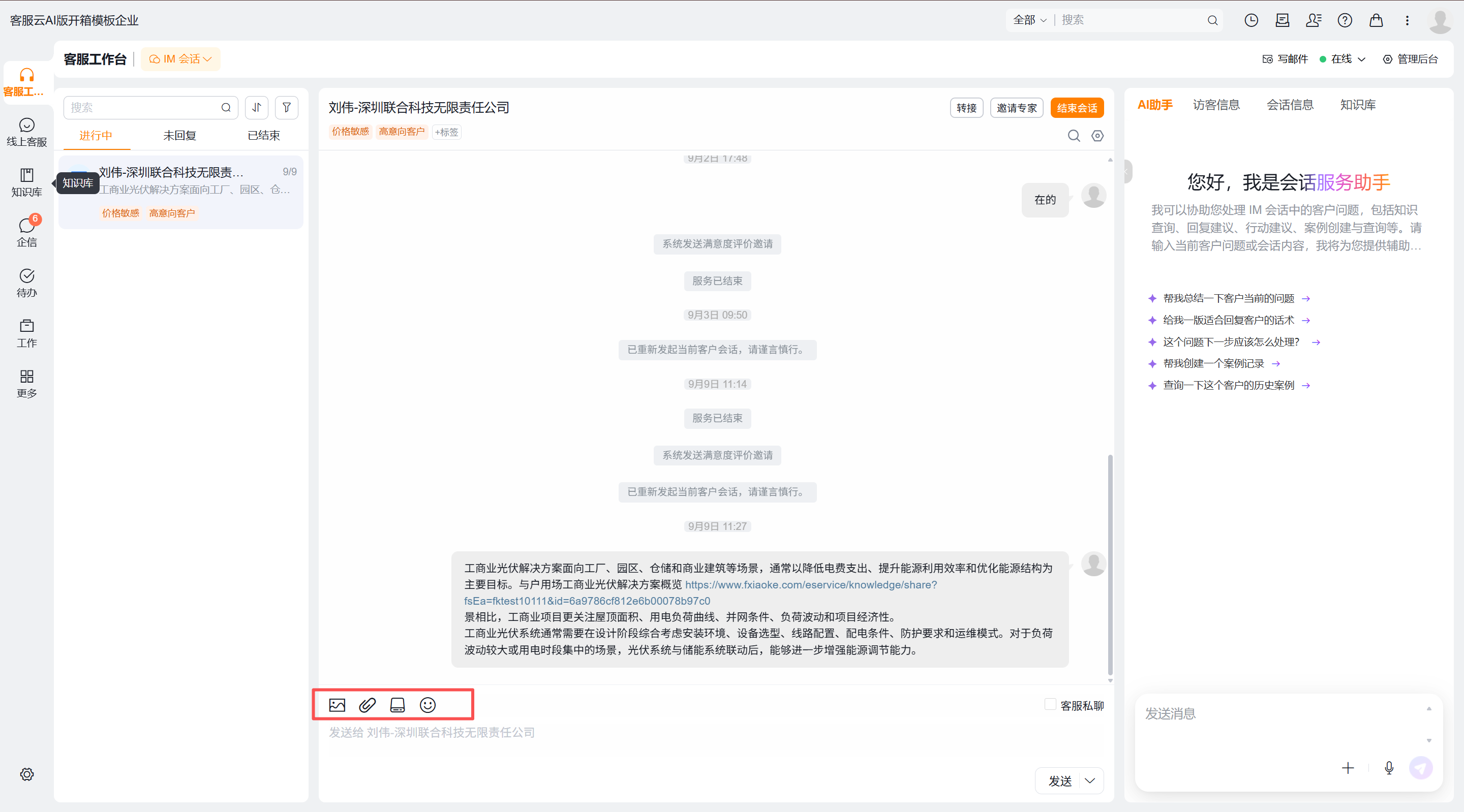Screen dimensions: 1464x812
Task: Collapse the right AI panel handle
Action: (1127, 172)
